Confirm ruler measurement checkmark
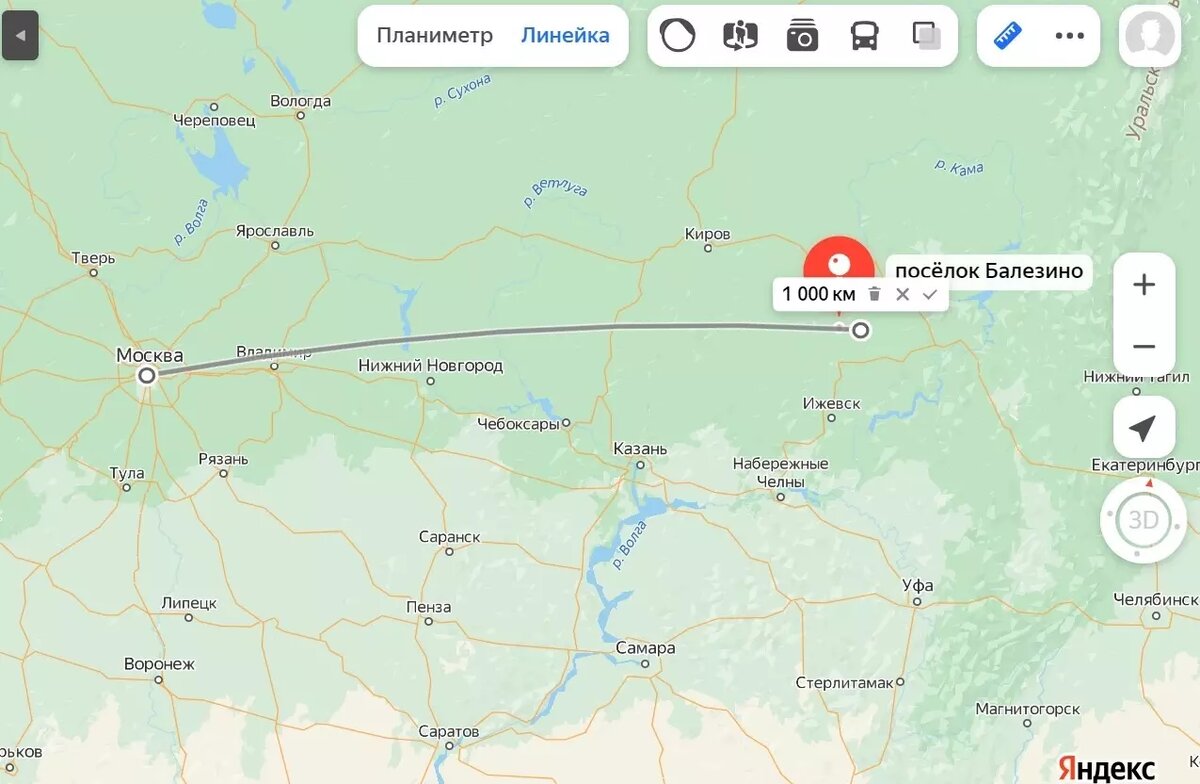The width and height of the screenshot is (1200, 784). [930, 294]
